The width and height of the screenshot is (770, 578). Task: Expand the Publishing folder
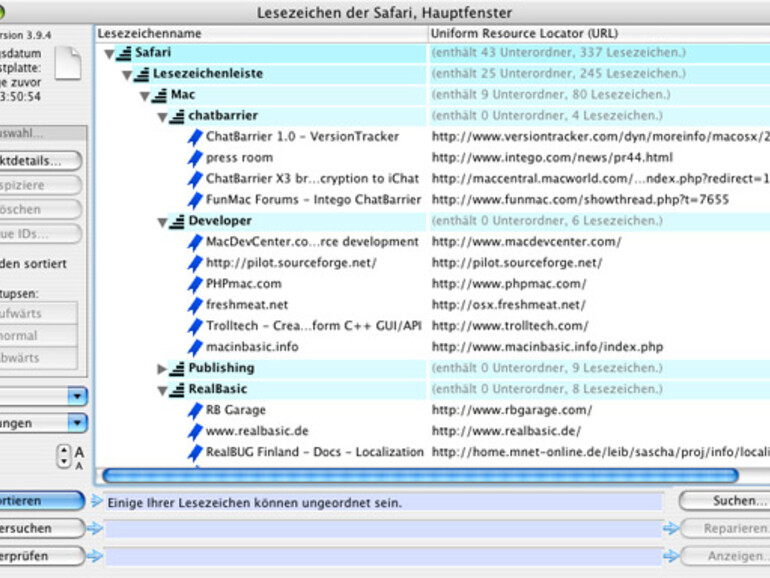162,369
